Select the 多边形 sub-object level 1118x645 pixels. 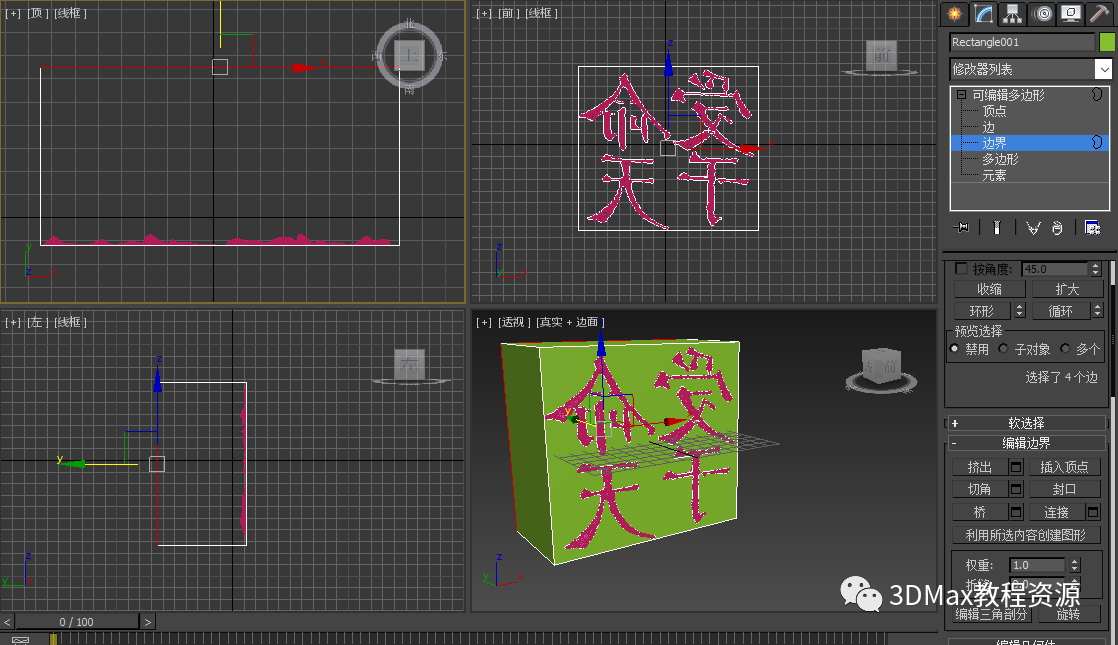[x=1000, y=159]
